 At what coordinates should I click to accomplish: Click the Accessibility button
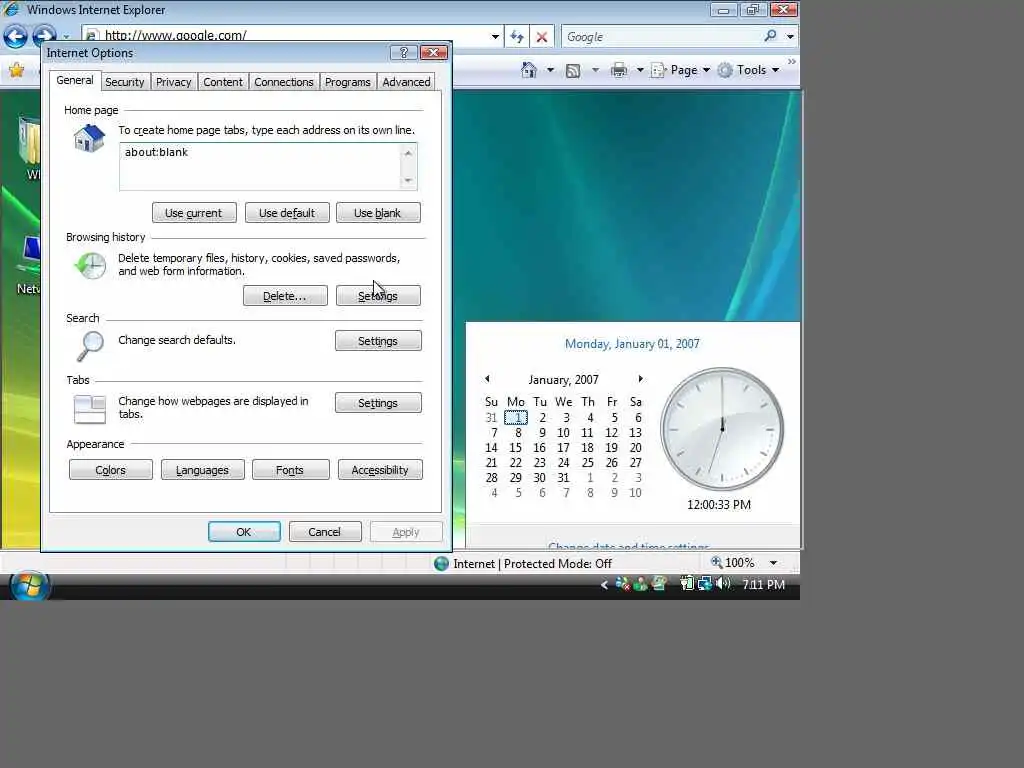[380, 470]
